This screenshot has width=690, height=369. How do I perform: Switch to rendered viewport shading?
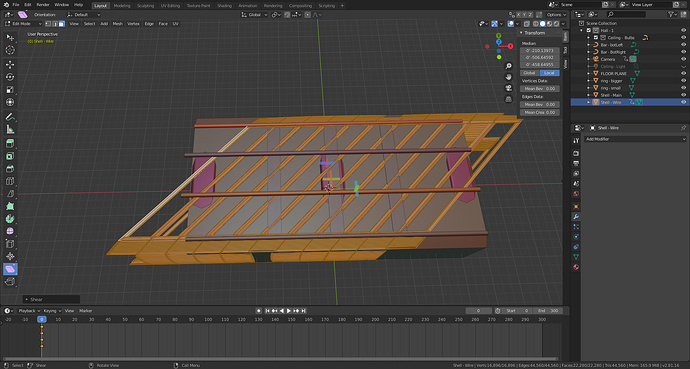(557, 24)
